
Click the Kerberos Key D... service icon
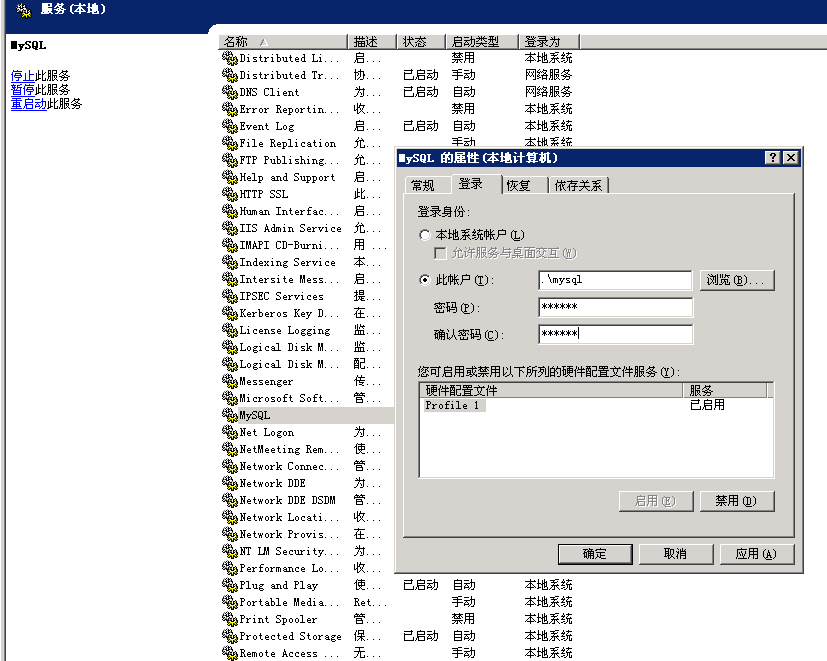[229, 313]
